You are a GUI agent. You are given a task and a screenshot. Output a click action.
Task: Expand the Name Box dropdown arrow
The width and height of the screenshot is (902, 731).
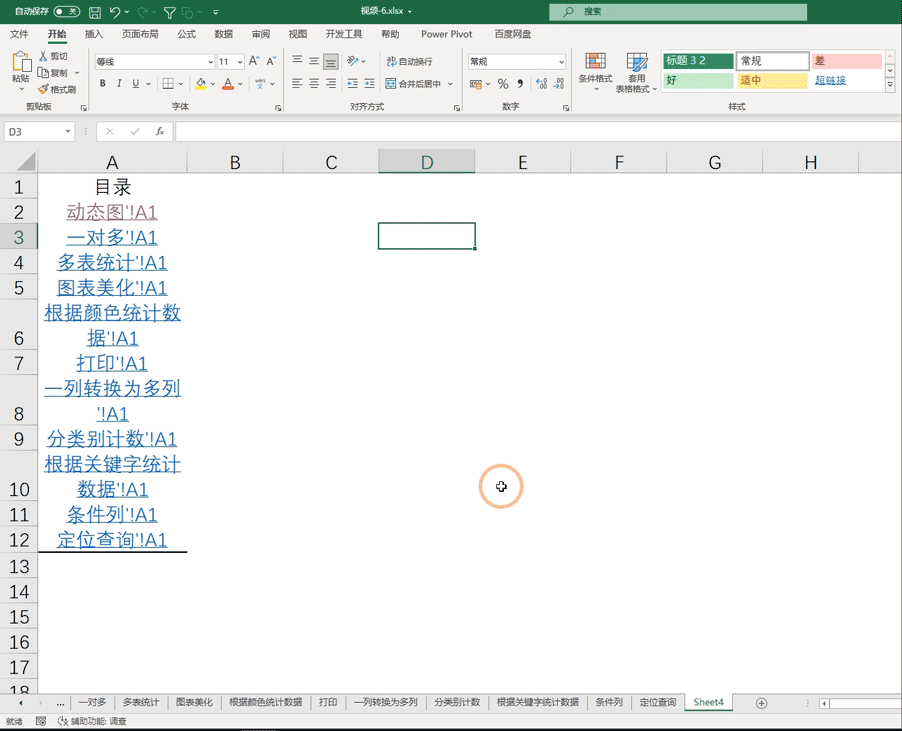click(x=68, y=132)
